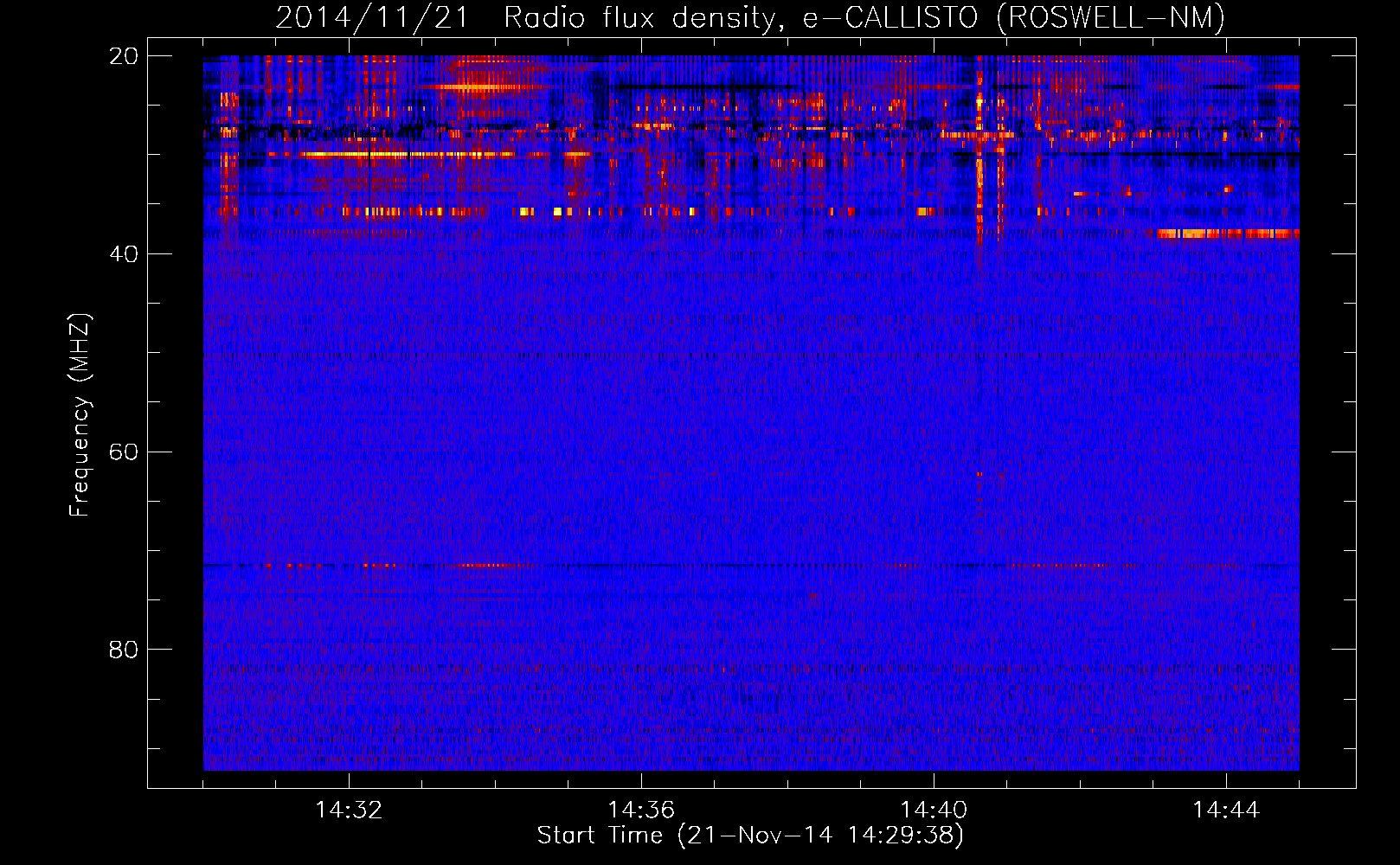Click the 'Frequency (MHZ)' y-axis label

click(79, 415)
